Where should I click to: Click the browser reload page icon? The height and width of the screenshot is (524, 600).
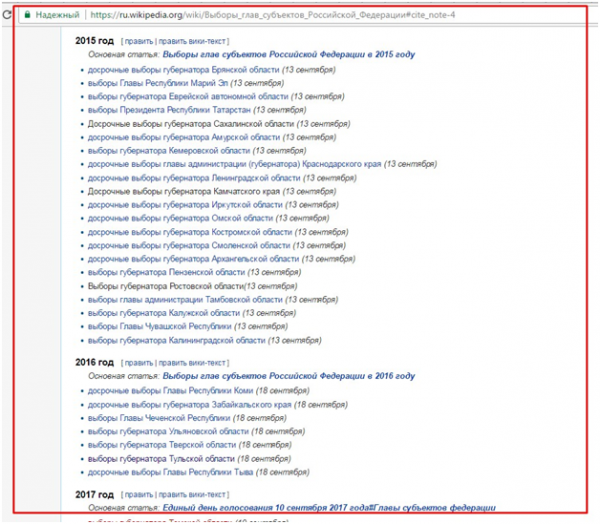[10, 16]
